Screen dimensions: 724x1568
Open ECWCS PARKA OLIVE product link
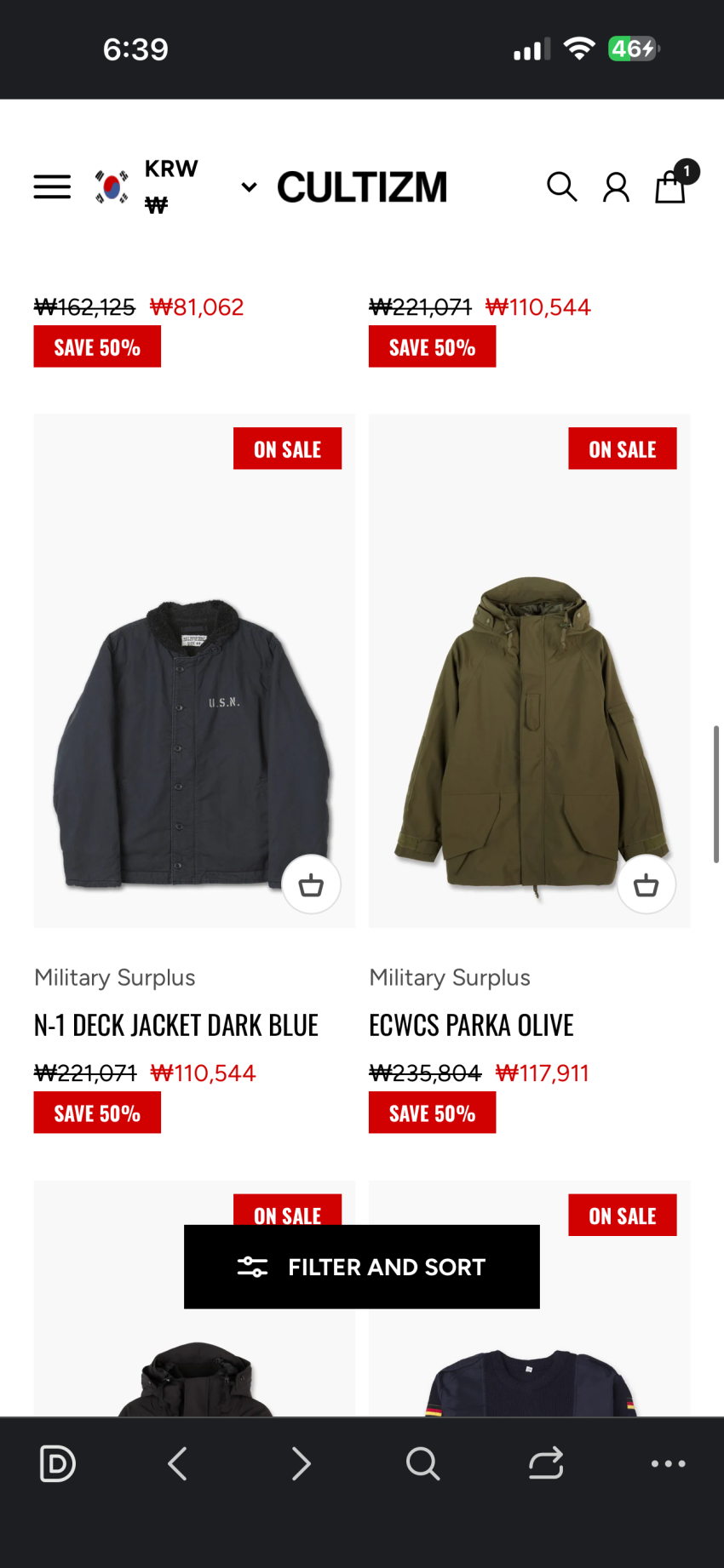(x=471, y=1026)
